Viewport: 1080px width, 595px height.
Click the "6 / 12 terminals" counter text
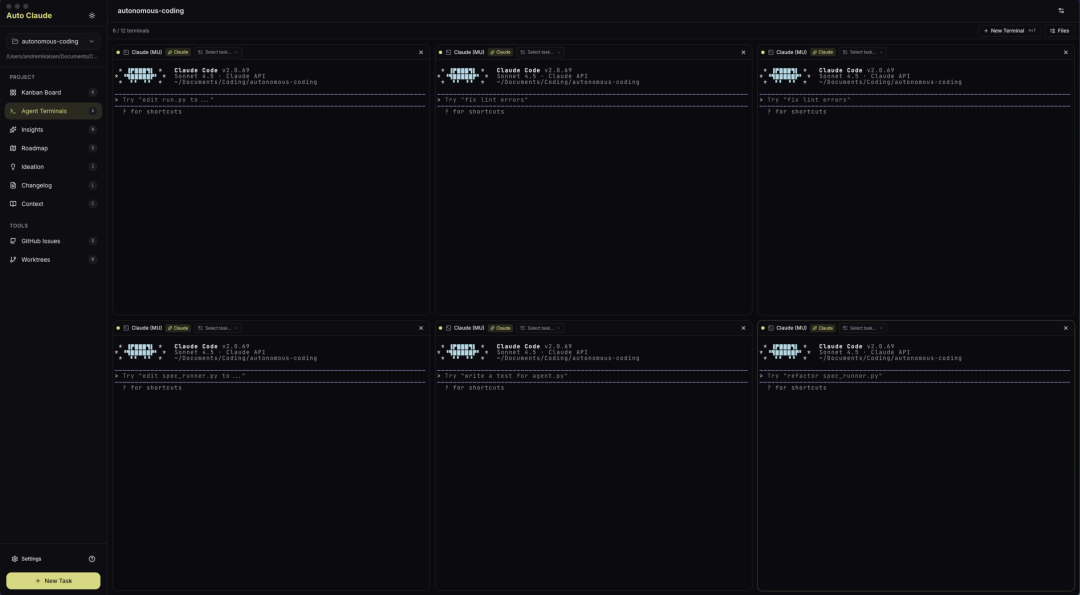point(131,31)
